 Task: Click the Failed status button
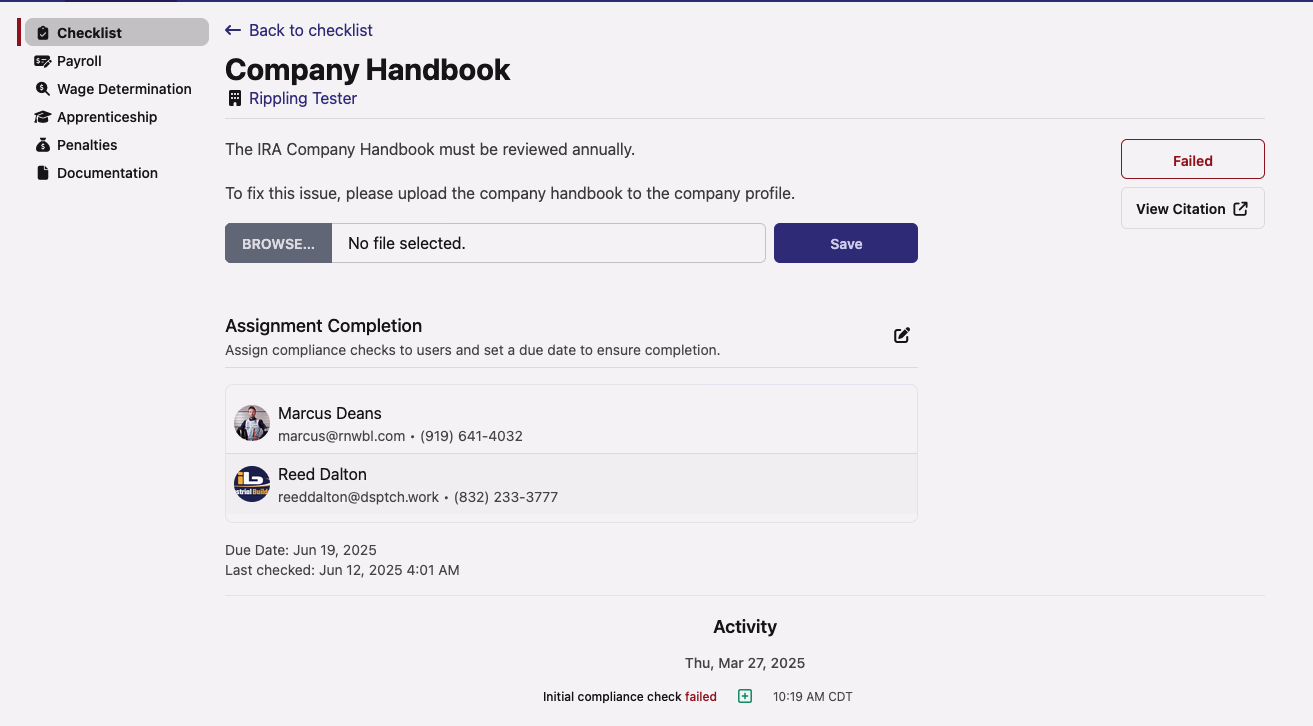(x=1193, y=160)
